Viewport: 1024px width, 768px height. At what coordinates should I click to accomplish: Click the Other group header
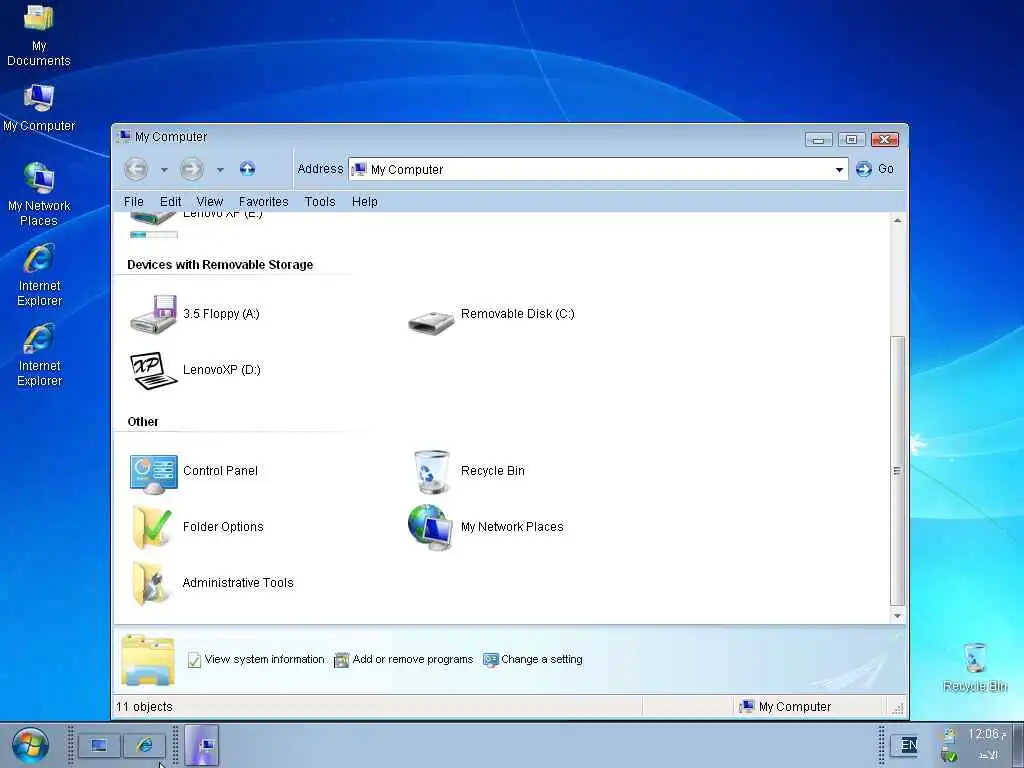coord(143,422)
